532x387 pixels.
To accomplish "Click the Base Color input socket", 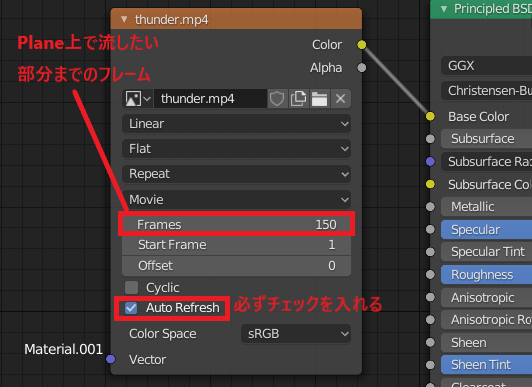I will point(430,116).
